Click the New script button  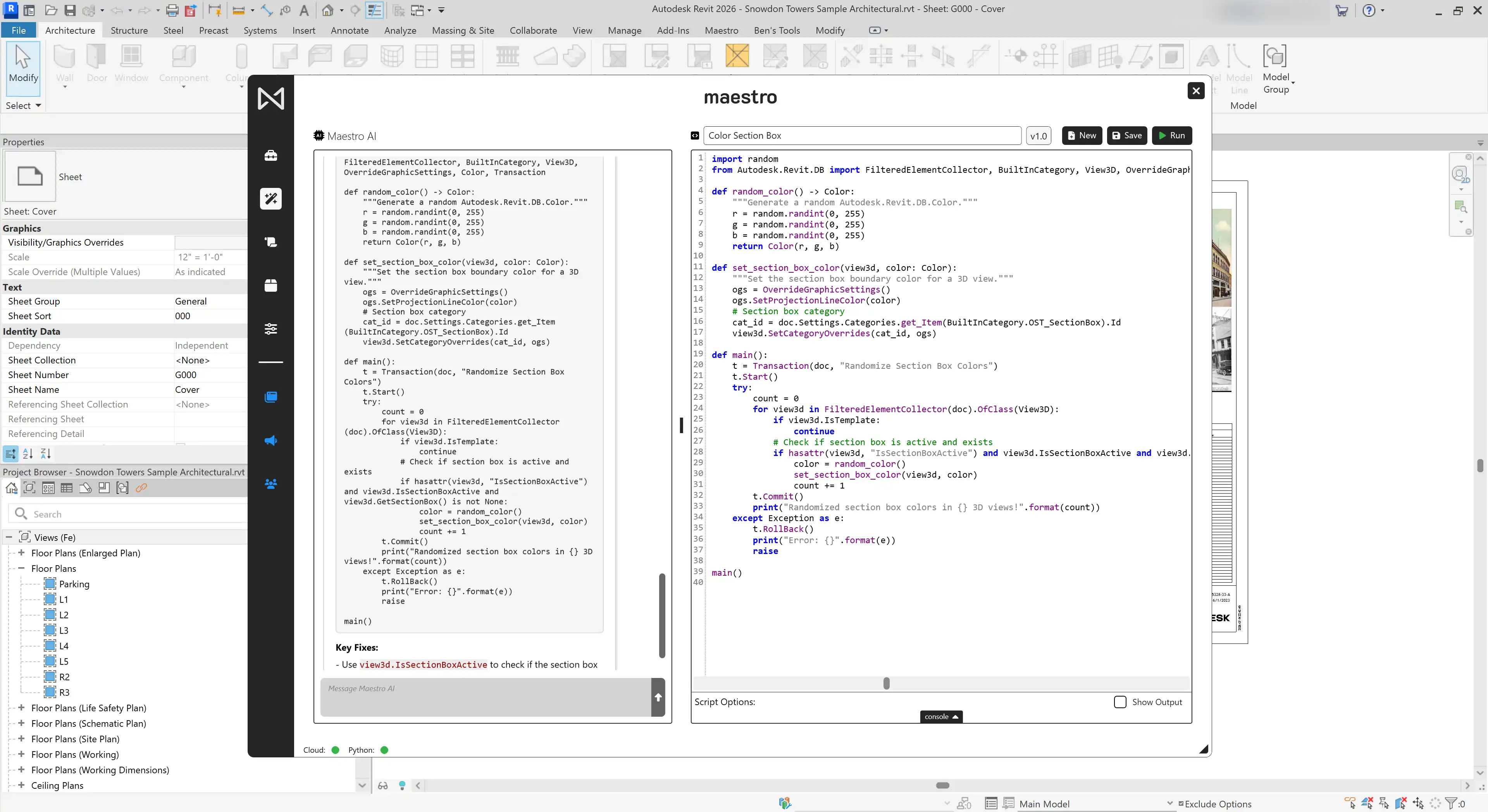(x=1082, y=136)
